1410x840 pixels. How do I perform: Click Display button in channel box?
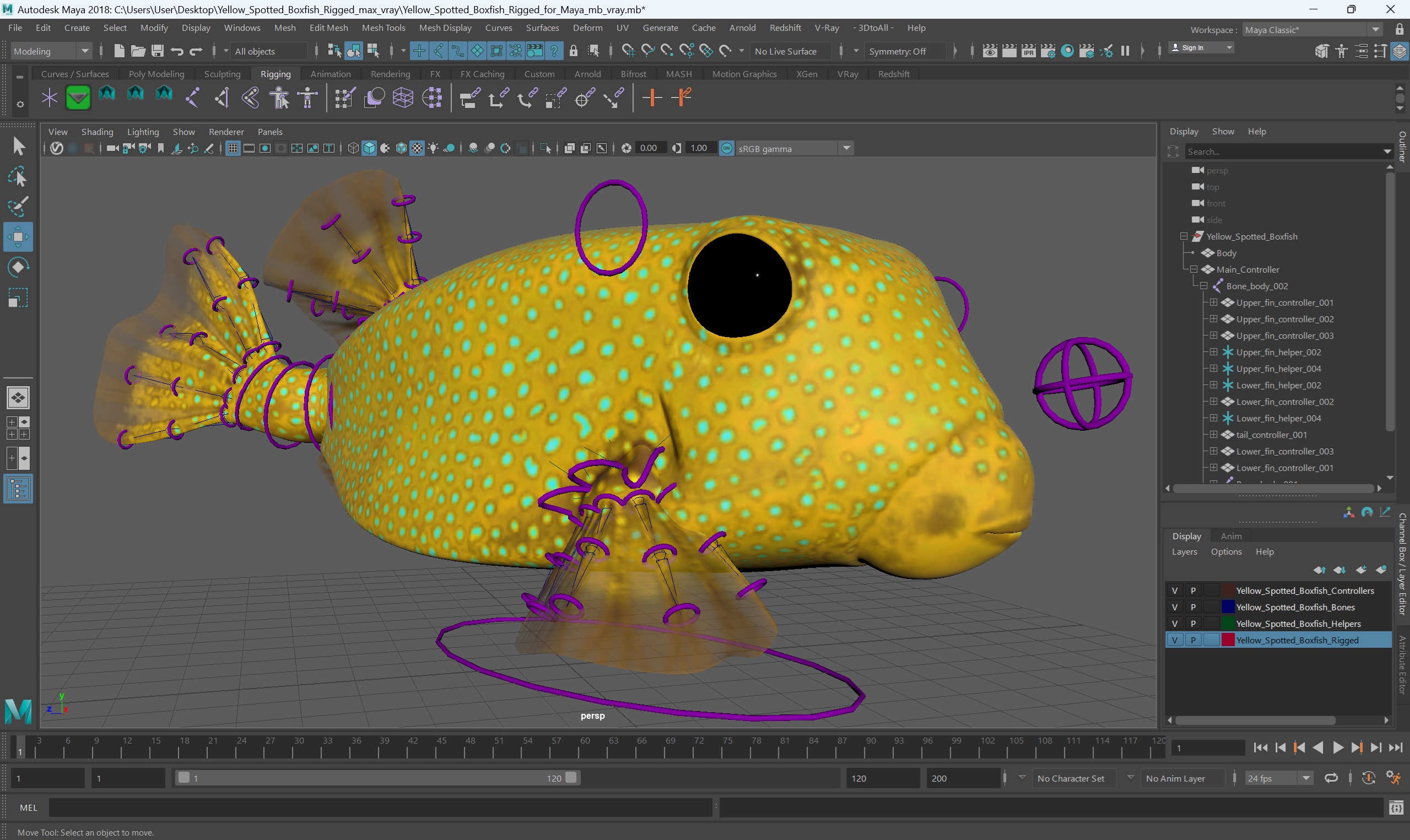(x=1186, y=535)
